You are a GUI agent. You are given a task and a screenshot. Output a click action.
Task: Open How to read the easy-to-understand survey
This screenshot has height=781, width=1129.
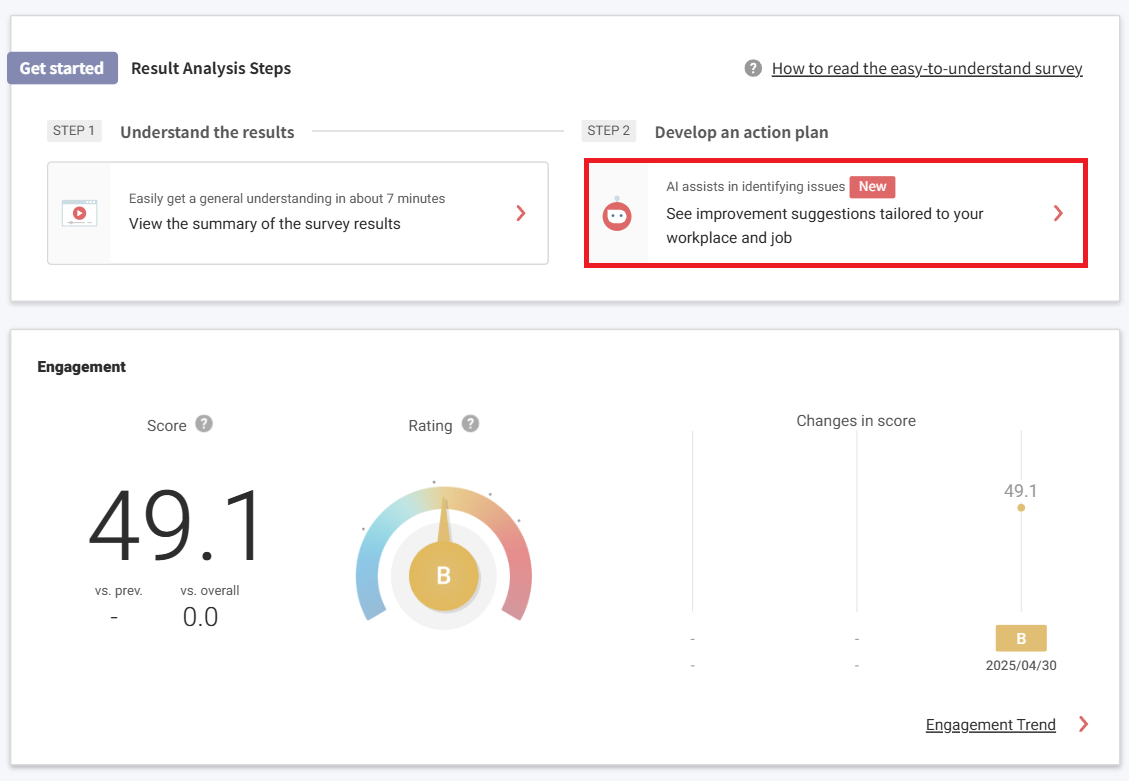[926, 68]
